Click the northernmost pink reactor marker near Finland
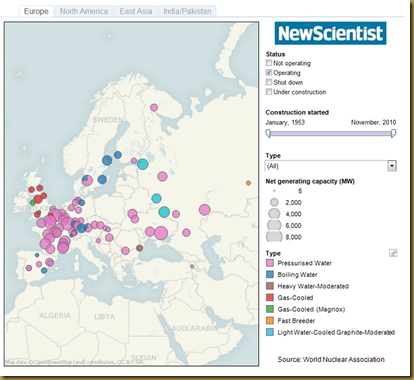 tap(154, 107)
